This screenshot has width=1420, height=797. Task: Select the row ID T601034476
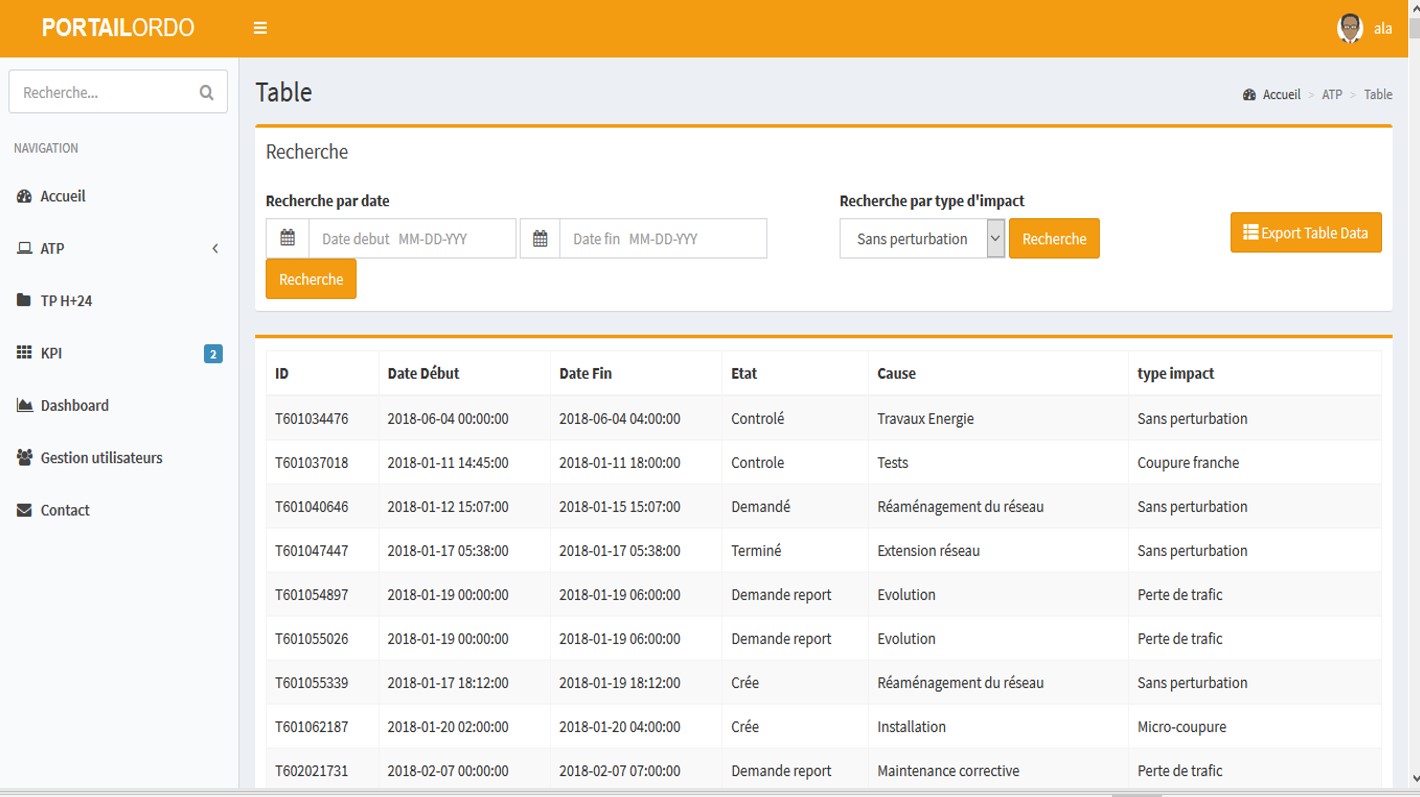point(312,419)
